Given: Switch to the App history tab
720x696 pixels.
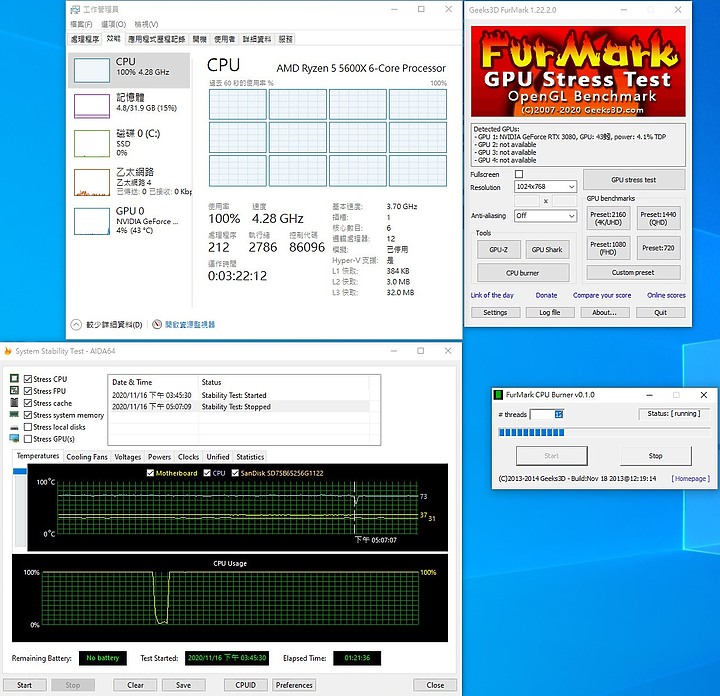Looking at the screenshot, I should (x=156, y=39).
